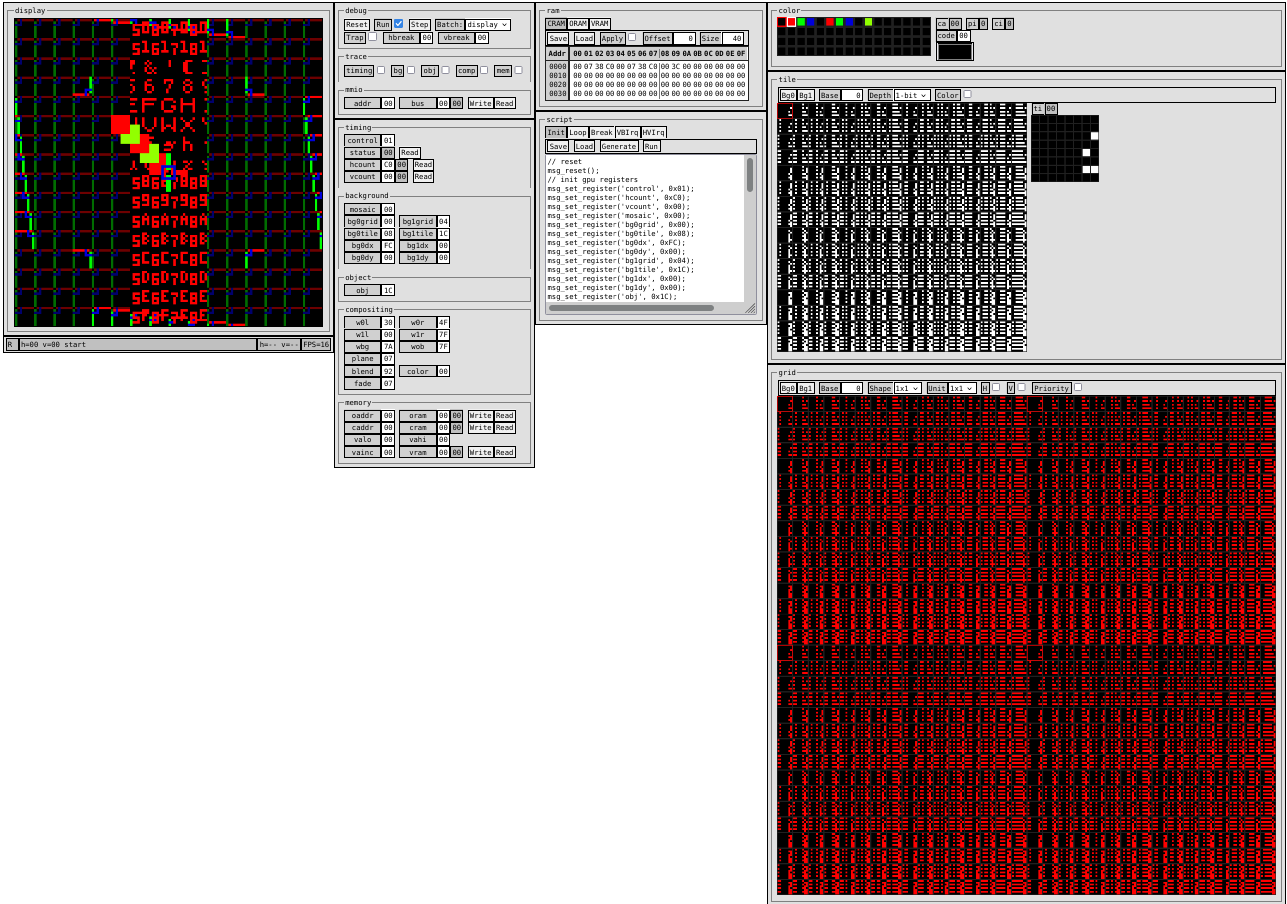Select Bg0 tab in grid panel

[x=788, y=388]
